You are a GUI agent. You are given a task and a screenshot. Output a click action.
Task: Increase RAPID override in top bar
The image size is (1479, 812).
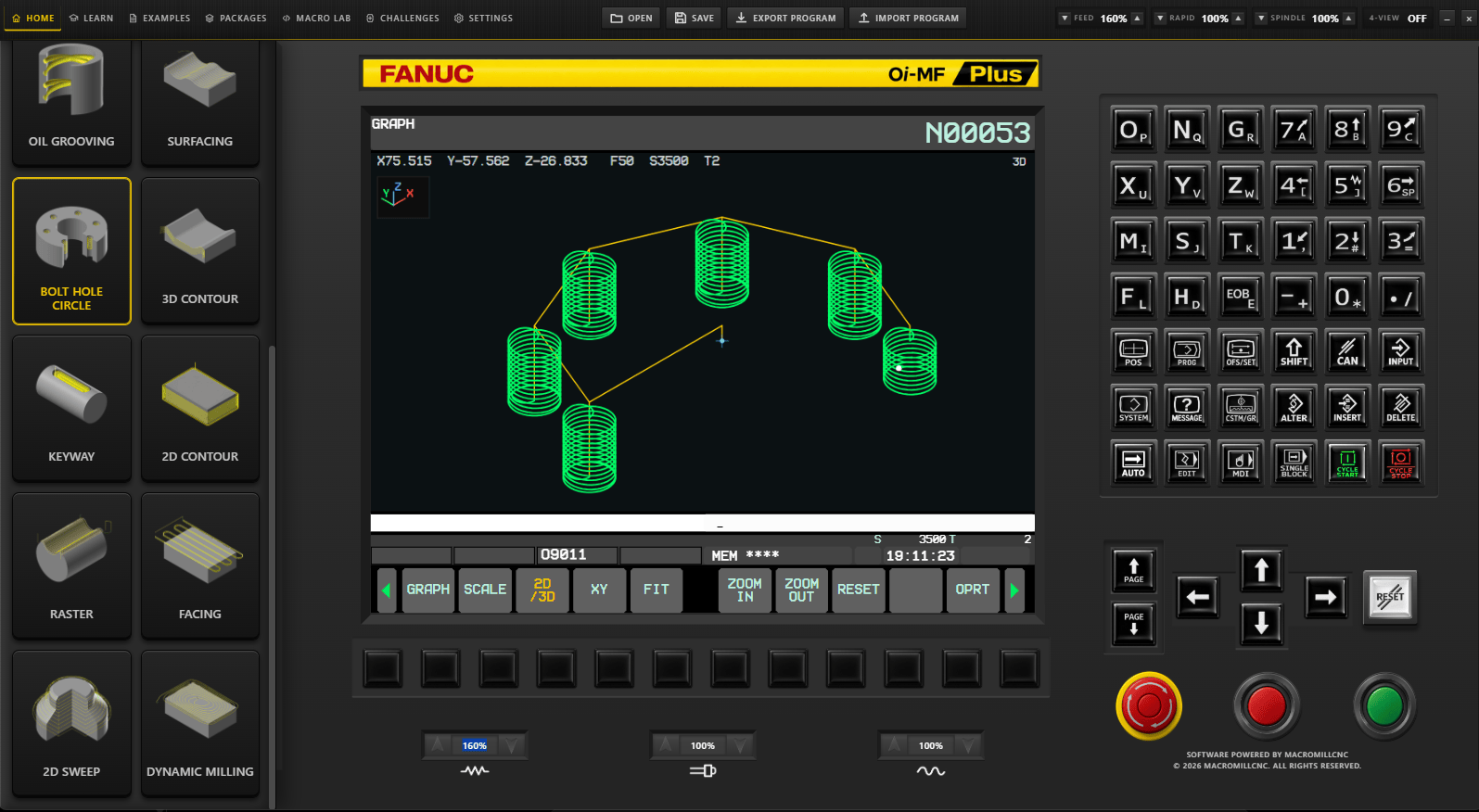(x=1237, y=18)
